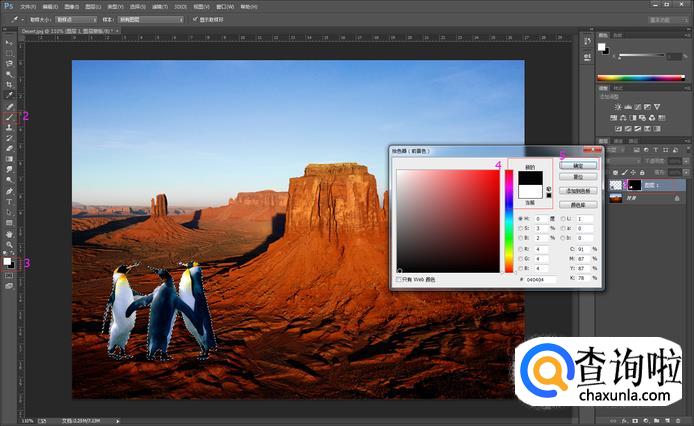Click the foreground/background color swatch in toolbar
This screenshot has height=426, width=694.
[x=9, y=261]
